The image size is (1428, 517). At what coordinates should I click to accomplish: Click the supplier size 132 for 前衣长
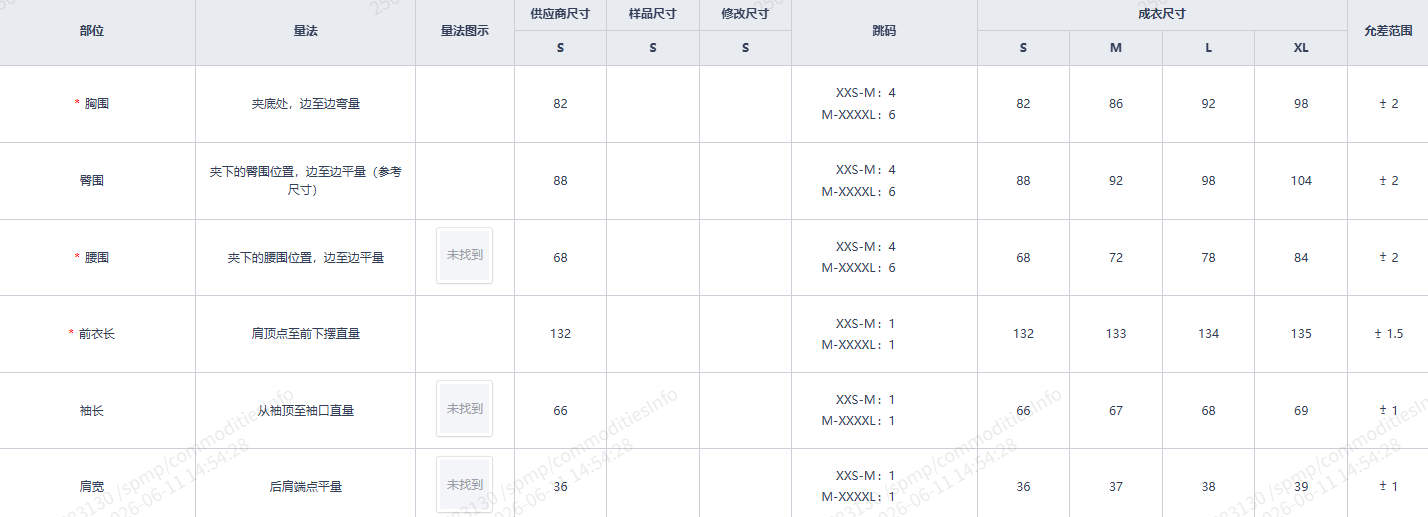pos(560,334)
